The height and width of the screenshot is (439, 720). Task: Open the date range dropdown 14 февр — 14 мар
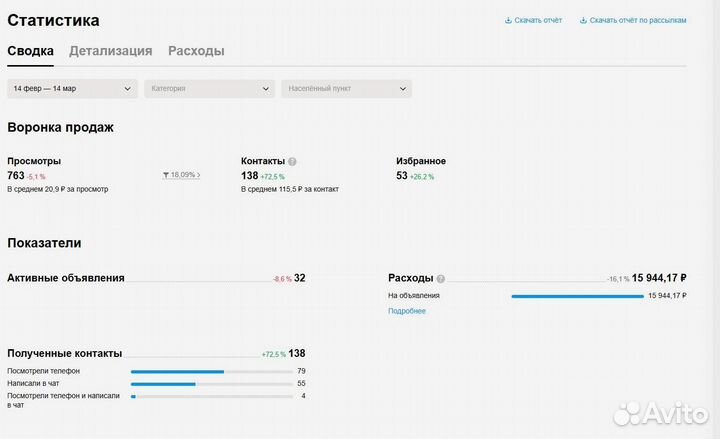72,89
